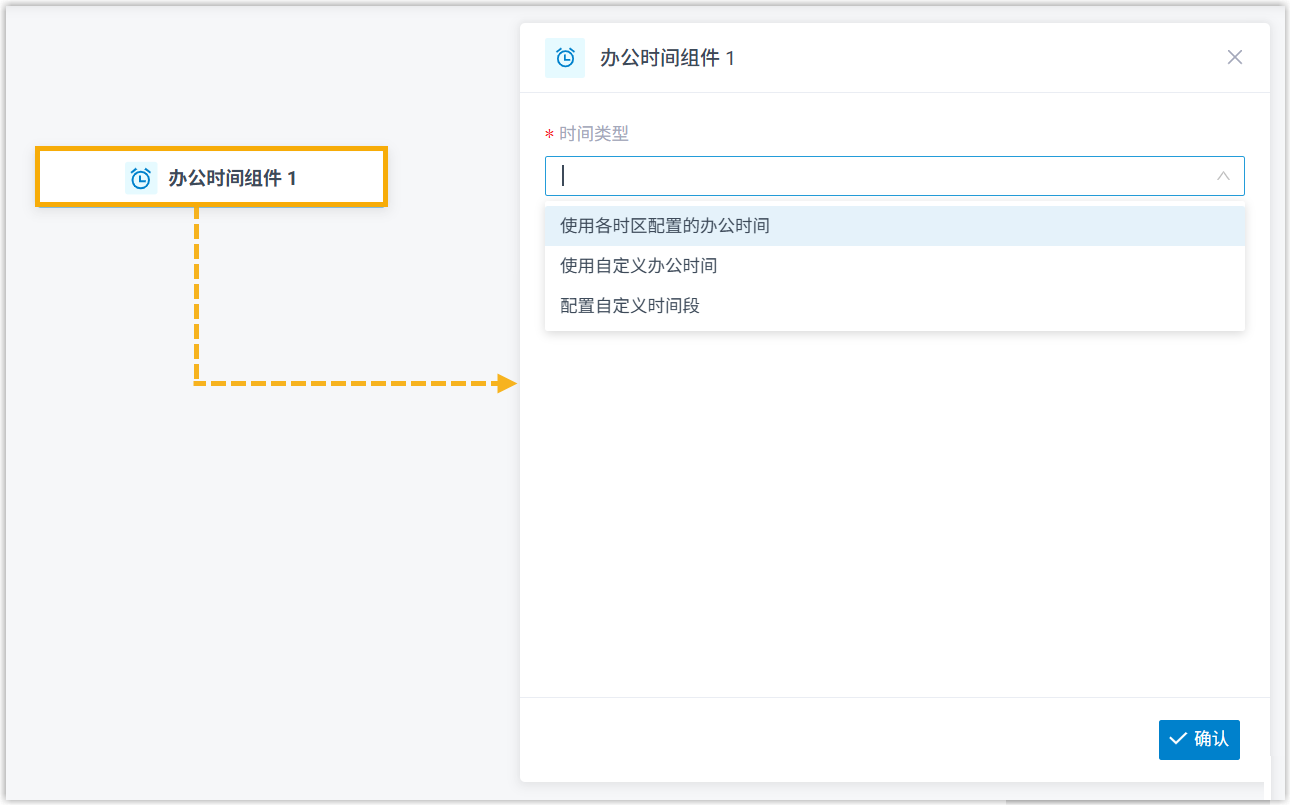The width and height of the screenshot is (1291, 806).
Task: Pick 配置自定义时间段 in the dropdown list
Action: pyautogui.click(x=630, y=306)
